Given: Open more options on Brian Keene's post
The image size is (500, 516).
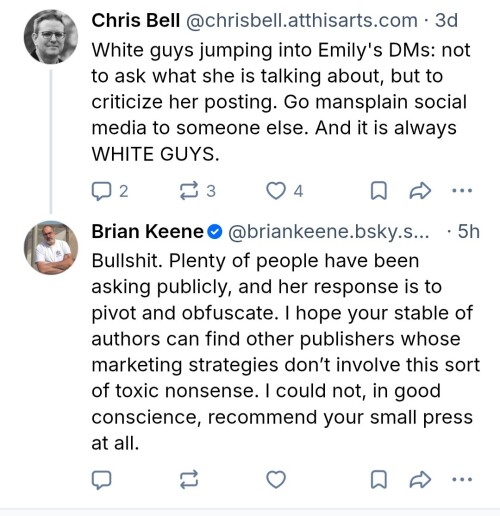Looking at the screenshot, I should tap(462, 480).
